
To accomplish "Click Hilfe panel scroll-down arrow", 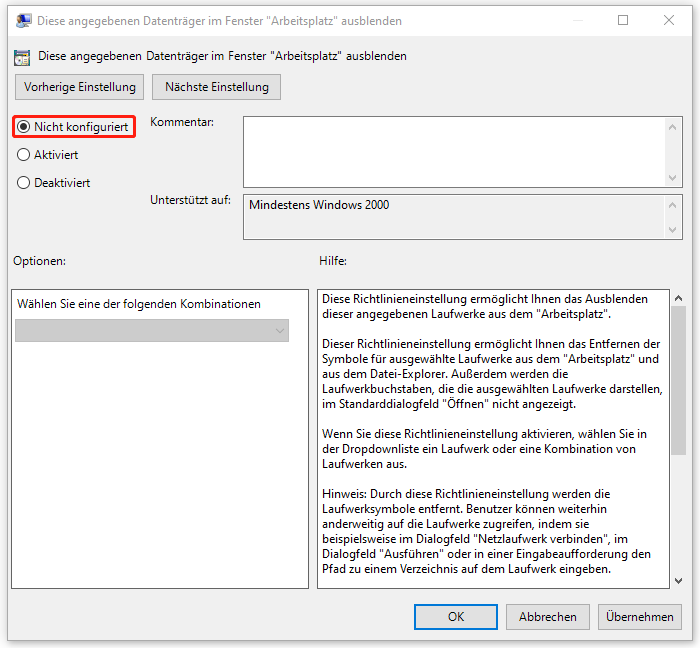I will 679,580.
